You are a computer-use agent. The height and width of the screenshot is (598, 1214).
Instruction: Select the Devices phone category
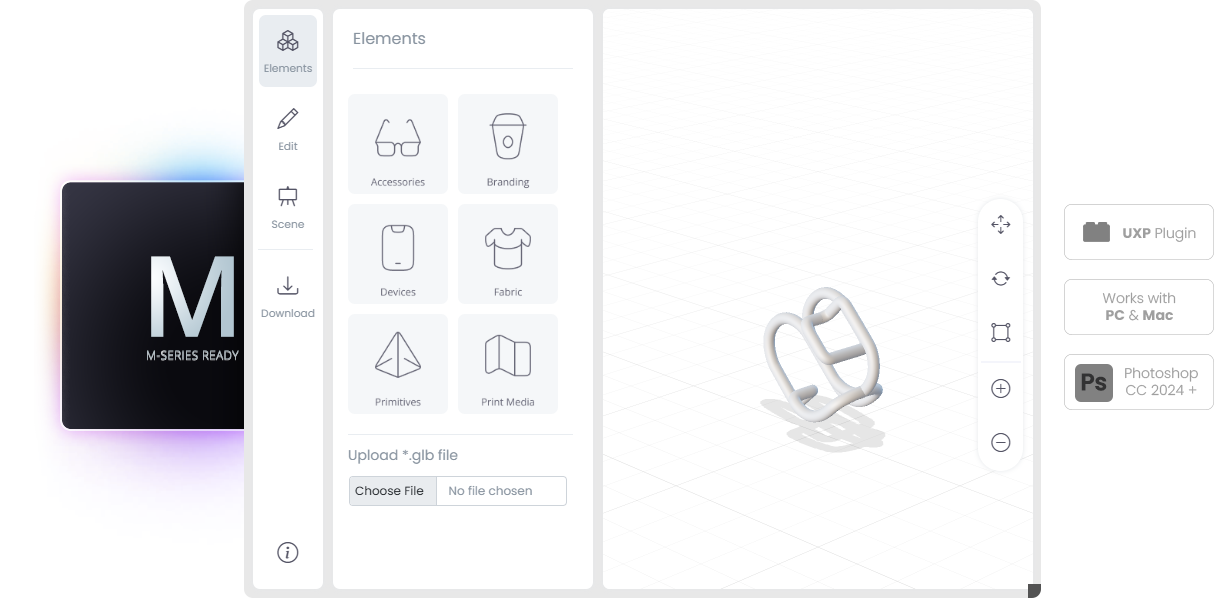[398, 254]
